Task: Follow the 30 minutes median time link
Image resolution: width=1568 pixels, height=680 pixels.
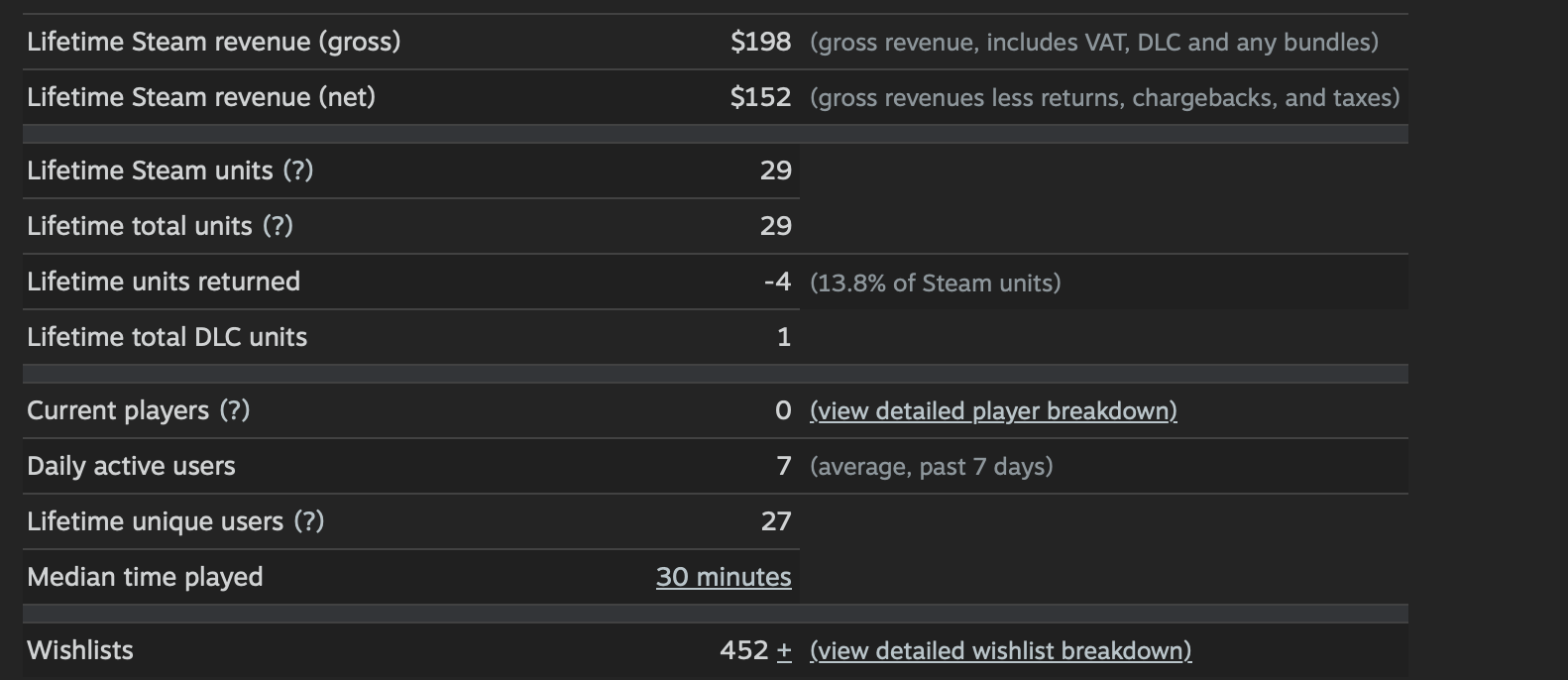Action: coord(724,577)
